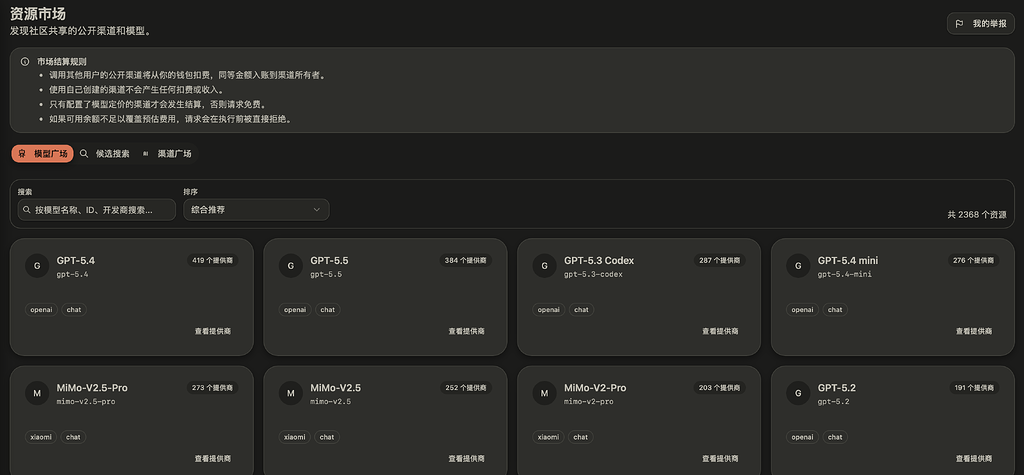1024x475 pixels.
Task: Click the mimo-v2-pro model ID text
Action: (x=588, y=402)
